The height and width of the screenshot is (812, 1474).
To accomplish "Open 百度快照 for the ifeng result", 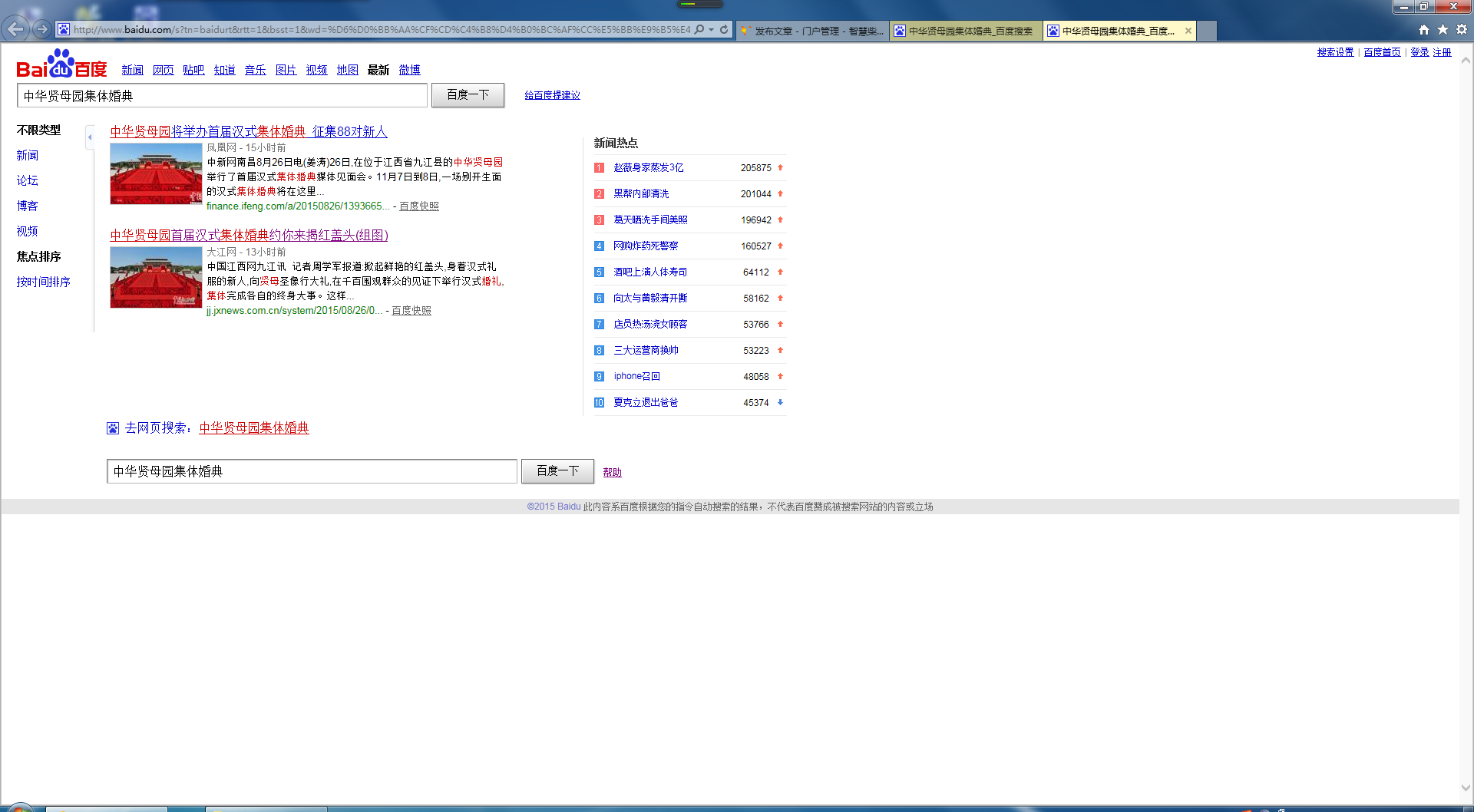I will (419, 206).
